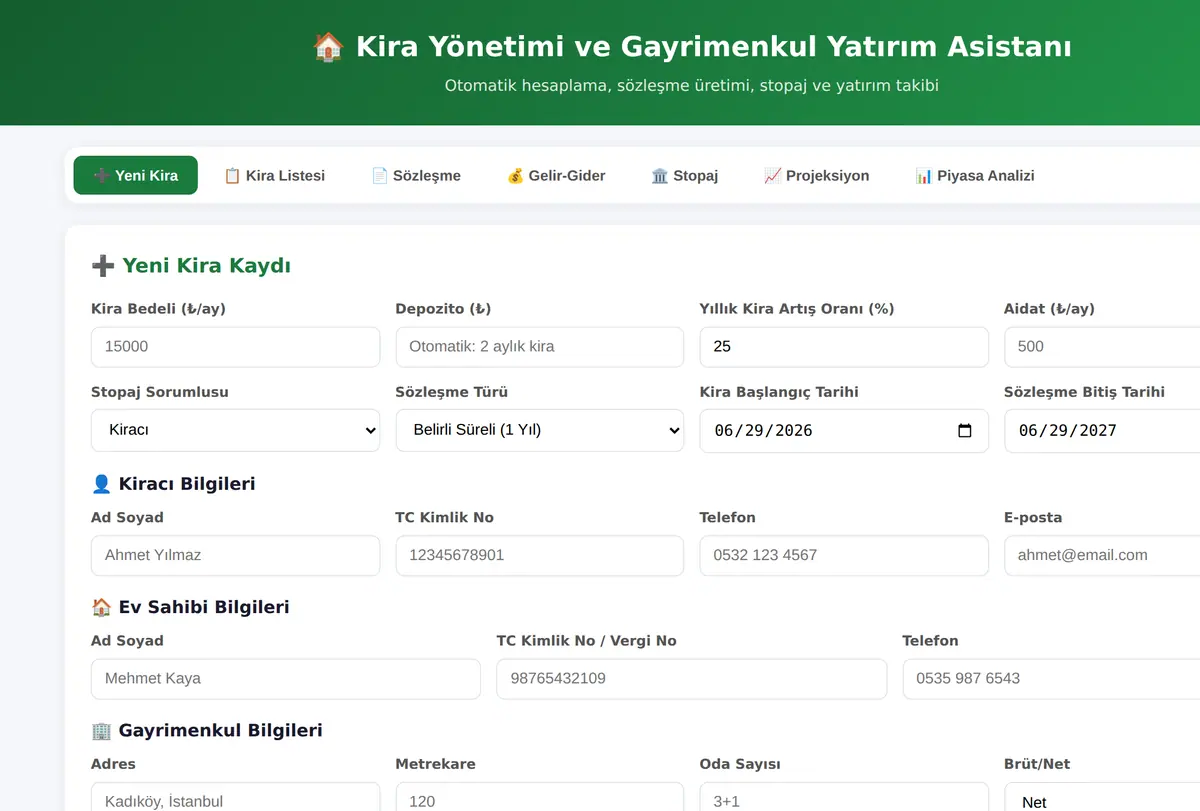This screenshot has width=1200, height=811.
Task: Select the Aidat input field
Action: pyautogui.click(x=1102, y=346)
